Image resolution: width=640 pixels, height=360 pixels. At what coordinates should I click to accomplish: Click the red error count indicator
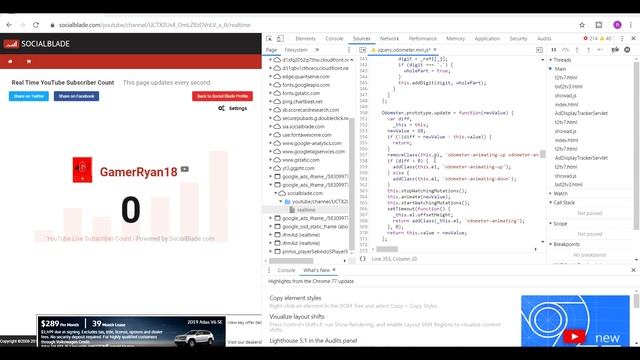pos(590,38)
